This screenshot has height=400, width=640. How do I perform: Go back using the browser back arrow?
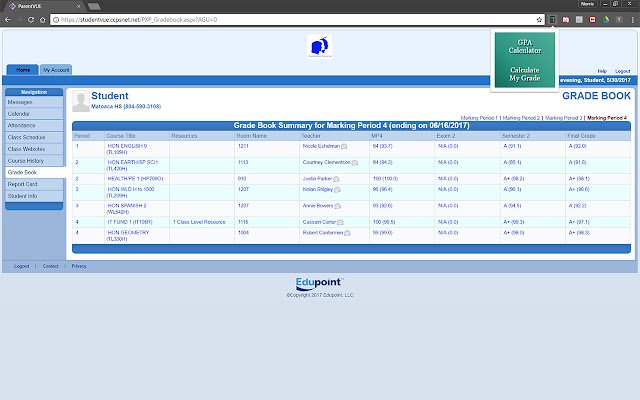(8, 20)
